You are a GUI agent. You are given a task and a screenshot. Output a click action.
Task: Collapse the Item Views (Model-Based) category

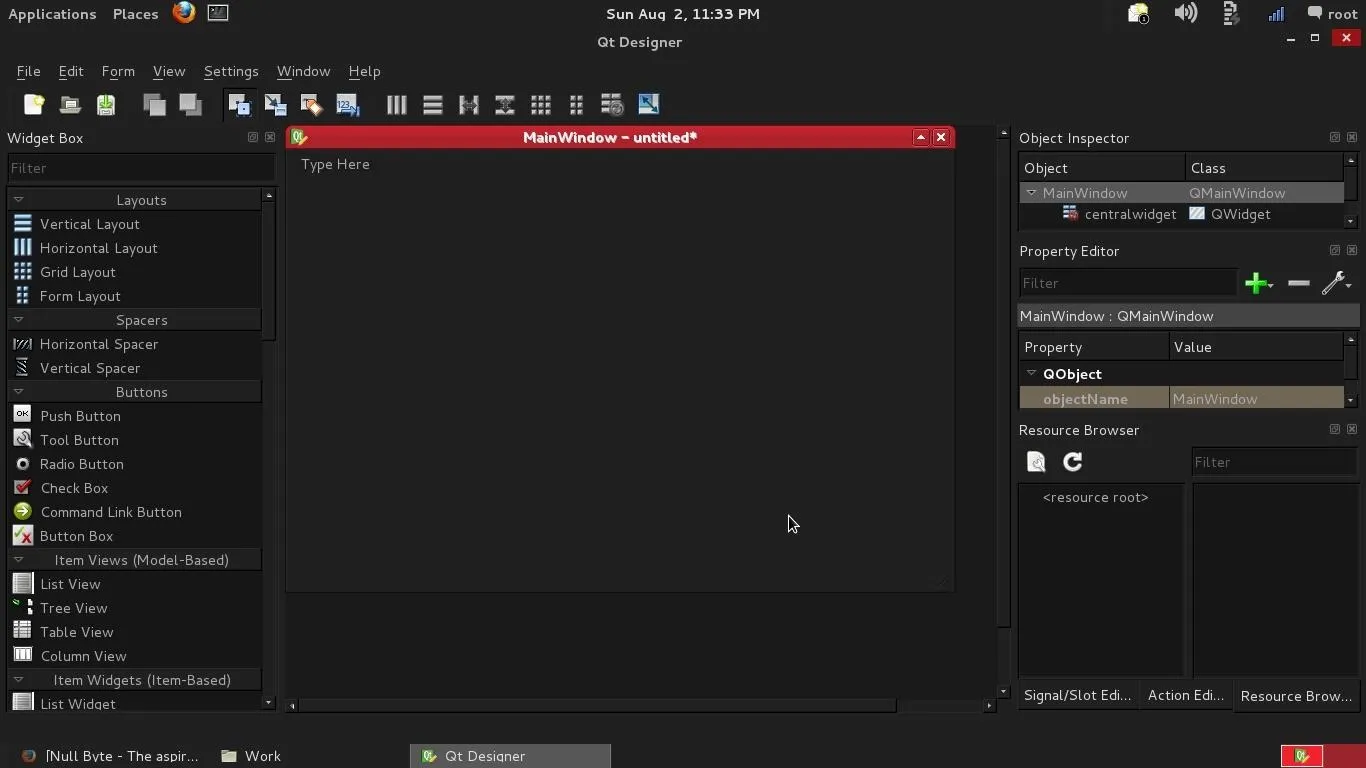pyautogui.click(x=18, y=560)
